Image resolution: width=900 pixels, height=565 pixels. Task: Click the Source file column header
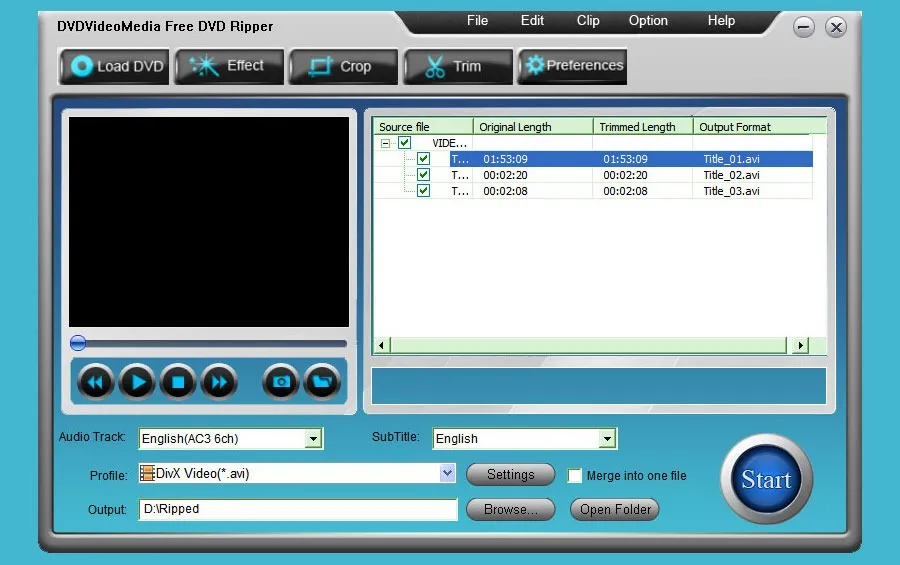click(x=423, y=126)
